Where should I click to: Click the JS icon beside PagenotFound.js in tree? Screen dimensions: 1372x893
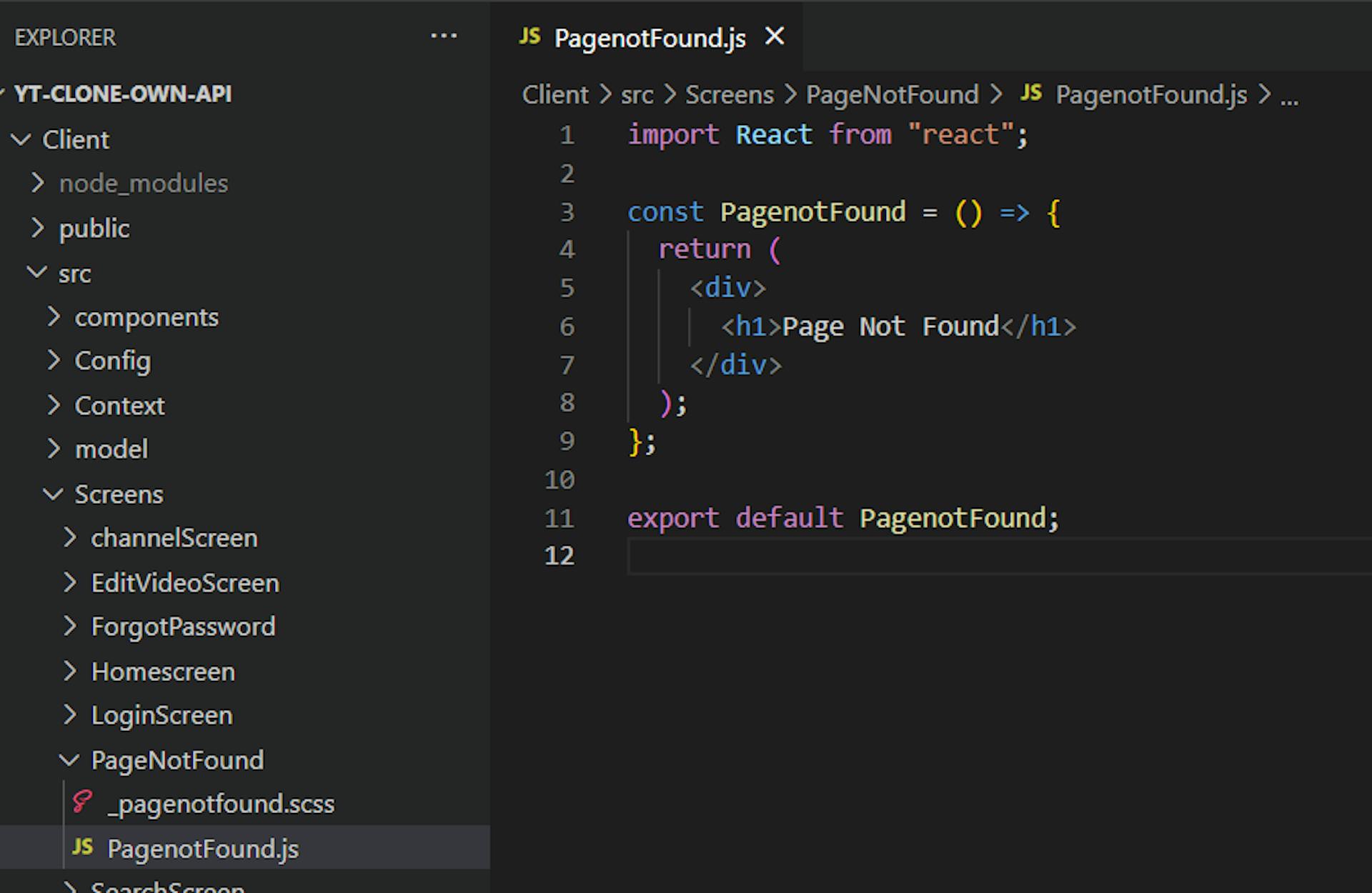point(83,847)
